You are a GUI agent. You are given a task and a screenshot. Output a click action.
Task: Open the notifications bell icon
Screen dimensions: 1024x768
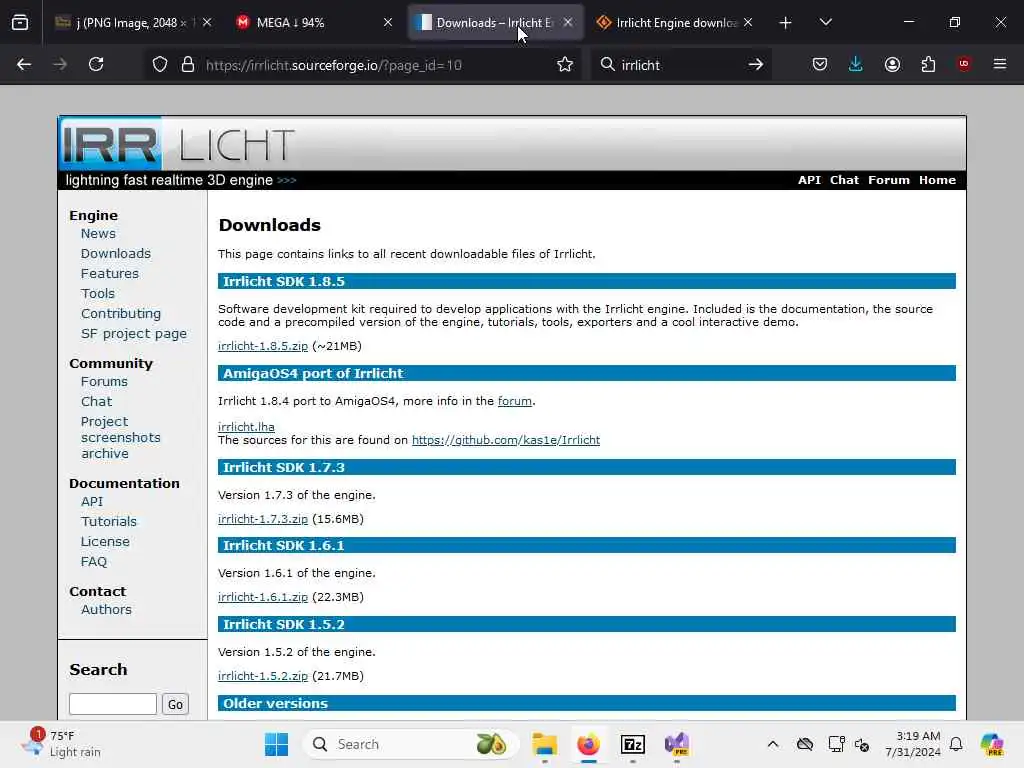(x=956, y=744)
